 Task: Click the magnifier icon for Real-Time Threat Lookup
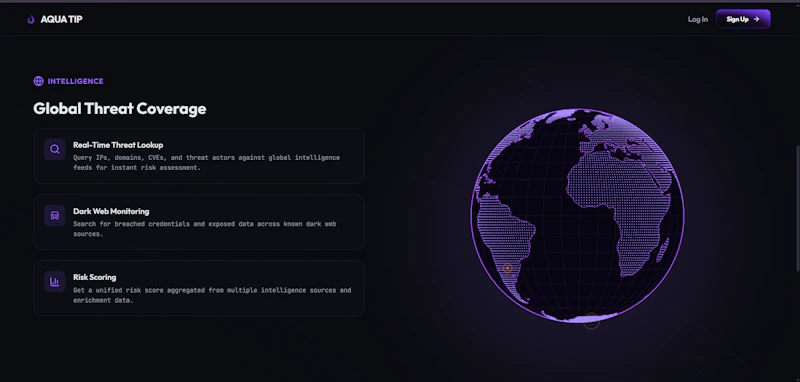click(x=55, y=149)
